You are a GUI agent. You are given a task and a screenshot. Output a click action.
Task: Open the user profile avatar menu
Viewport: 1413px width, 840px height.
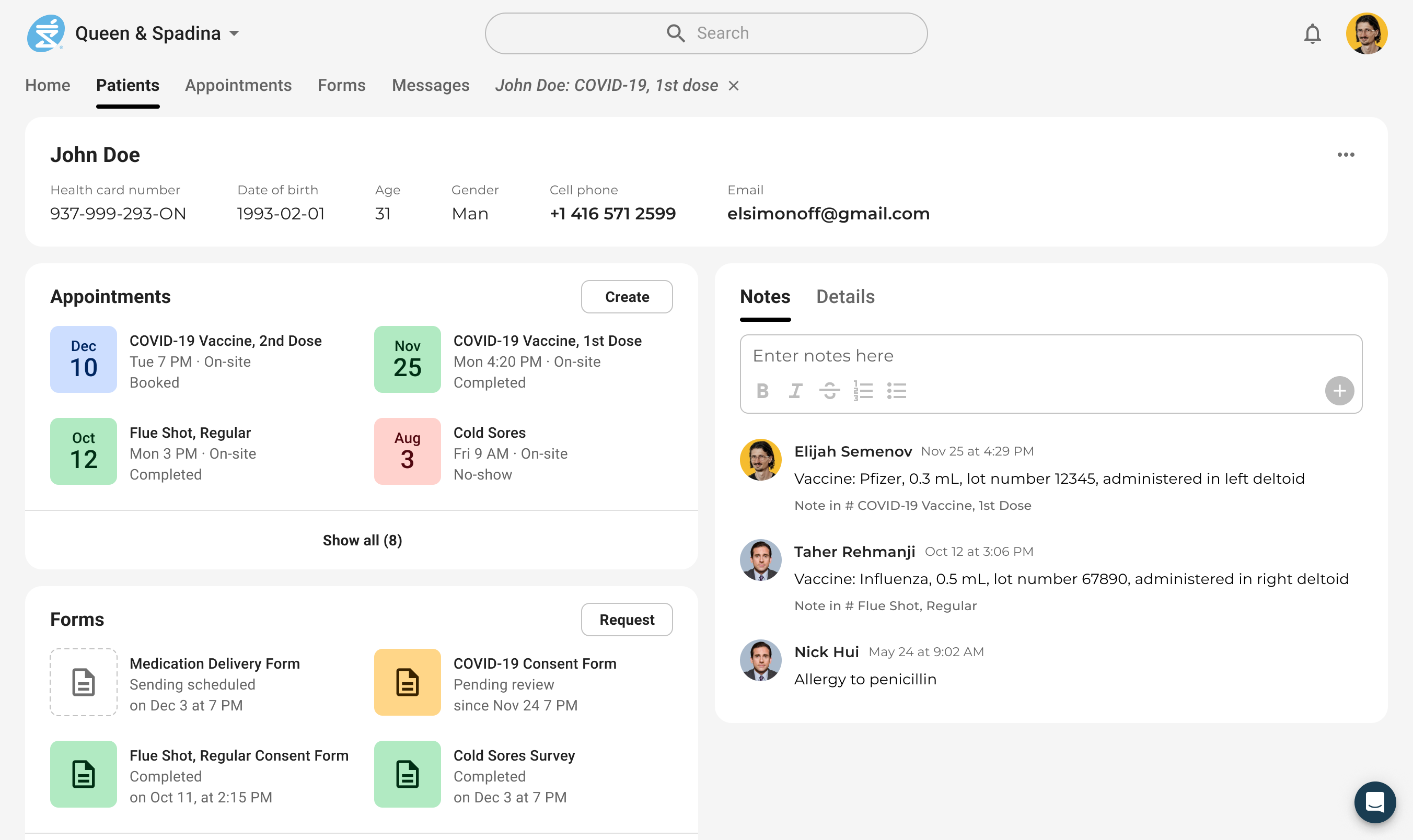1366,33
